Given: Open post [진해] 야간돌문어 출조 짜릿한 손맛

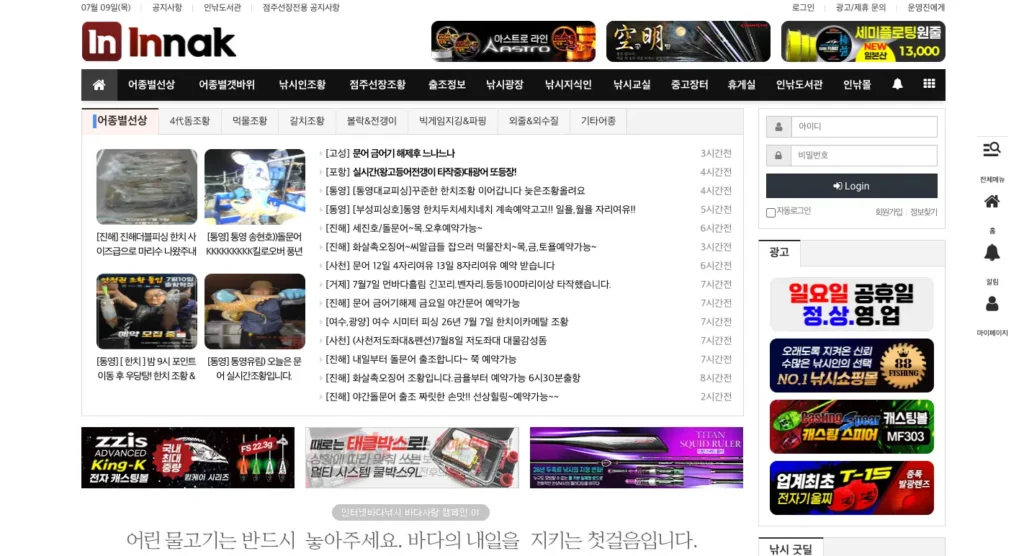Looking at the screenshot, I should pyautogui.click(x=442, y=397).
